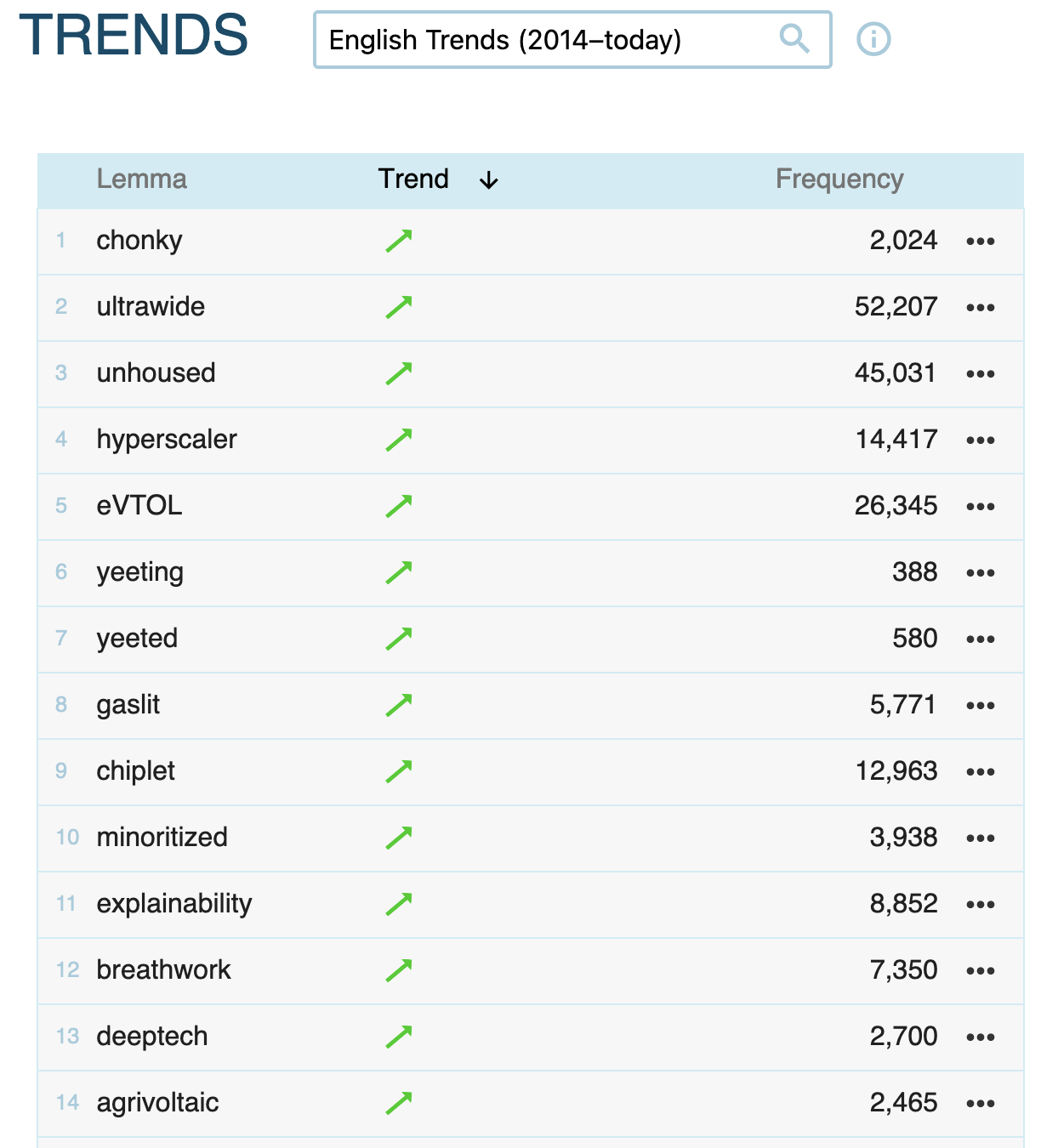1041x1148 pixels.
Task: Sort table by Frequency column
Action: tap(839, 179)
